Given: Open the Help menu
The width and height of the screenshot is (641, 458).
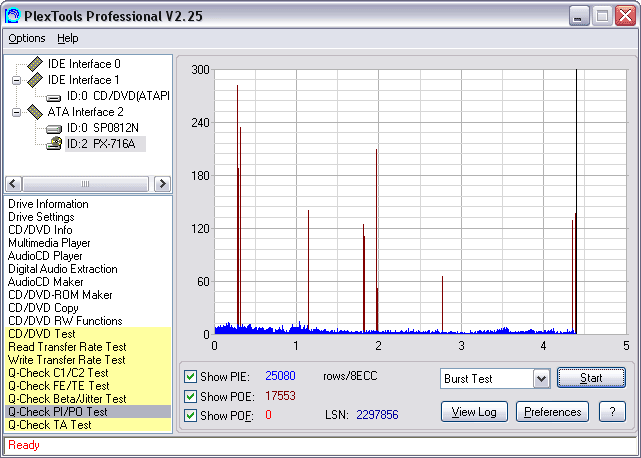Looking at the screenshot, I should click(x=67, y=38).
